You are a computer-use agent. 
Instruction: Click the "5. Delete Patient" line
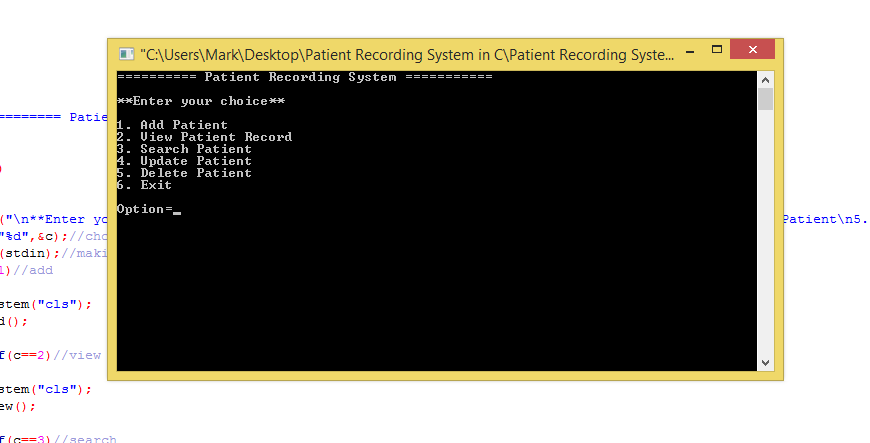pyautogui.click(x=184, y=173)
